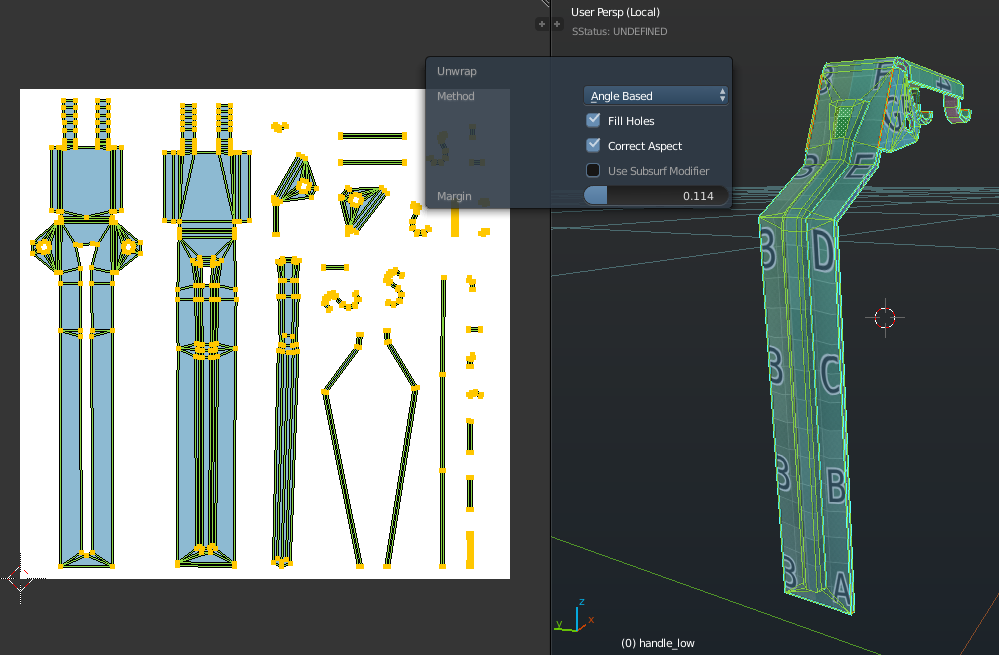
Task: Click the Unwrap panel title
Action: click(457, 71)
